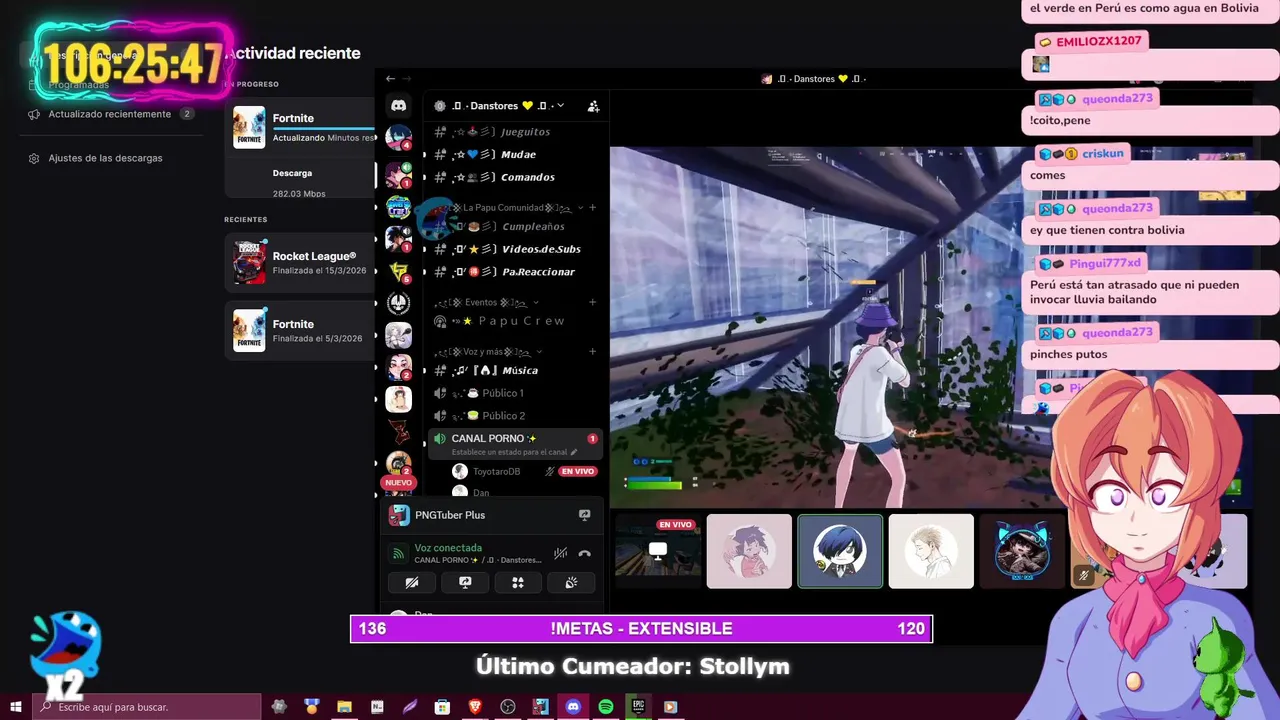
Task: Click the Fortnite download progress bar
Action: click(x=324, y=129)
